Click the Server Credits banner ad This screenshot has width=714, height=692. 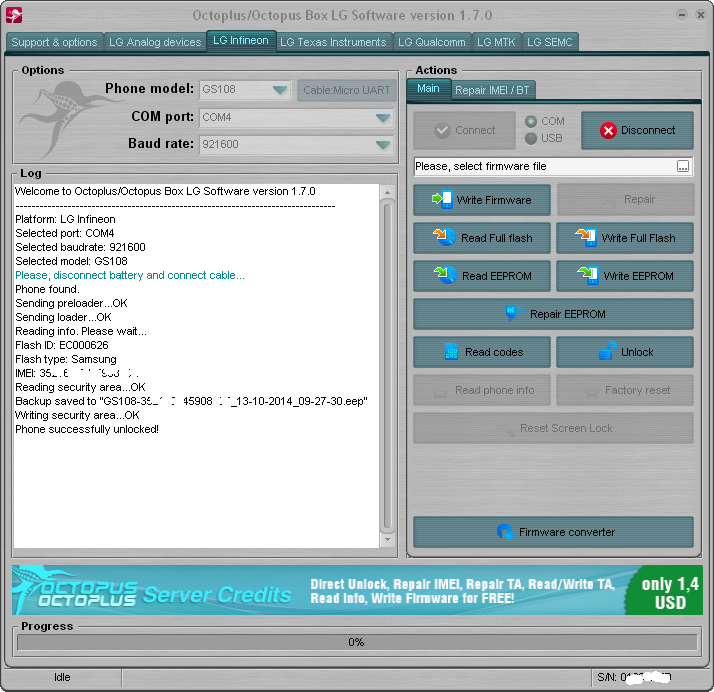(x=357, y=590)
